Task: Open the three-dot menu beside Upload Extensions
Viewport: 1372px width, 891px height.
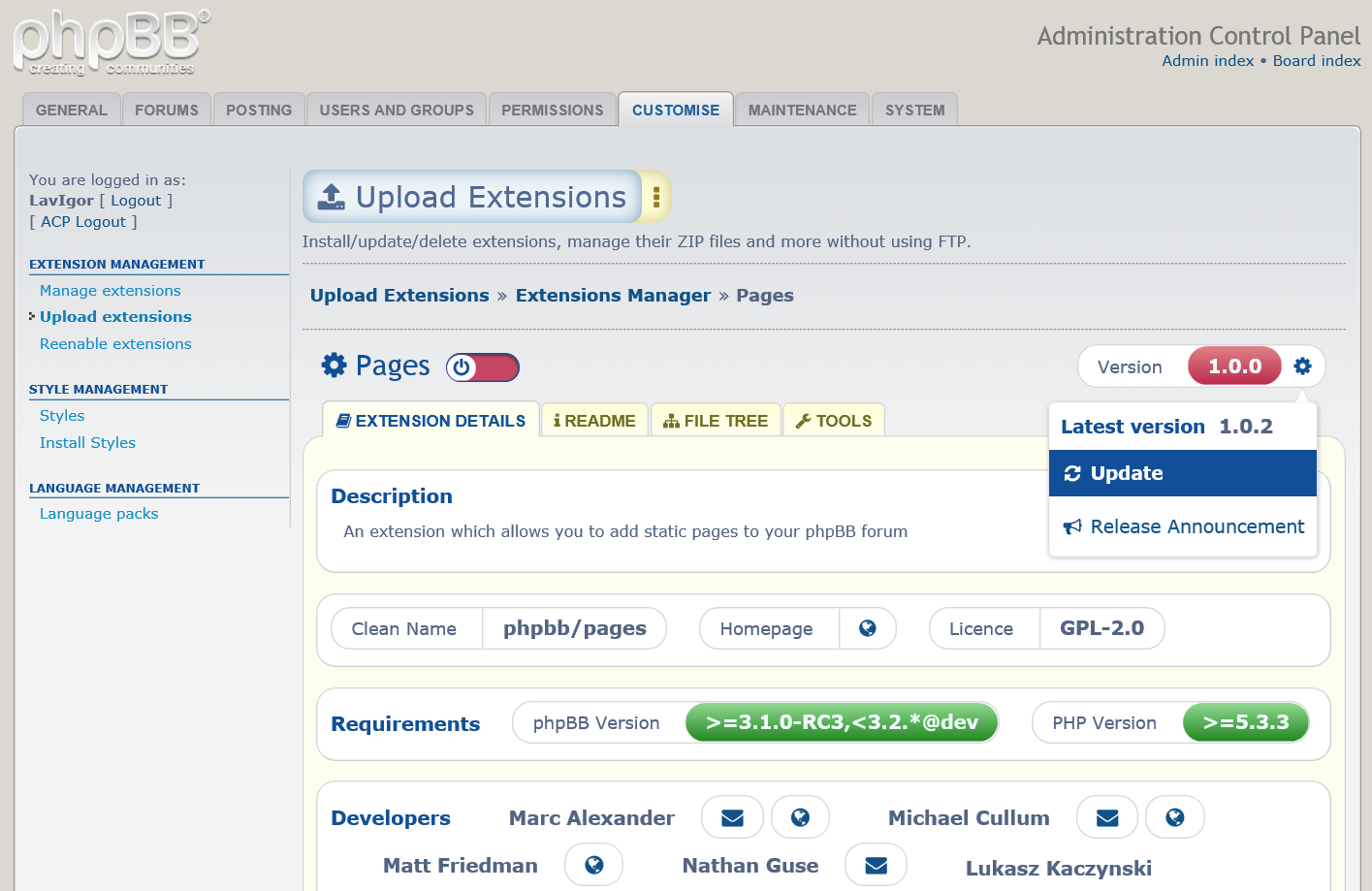Action: (656, 197)
